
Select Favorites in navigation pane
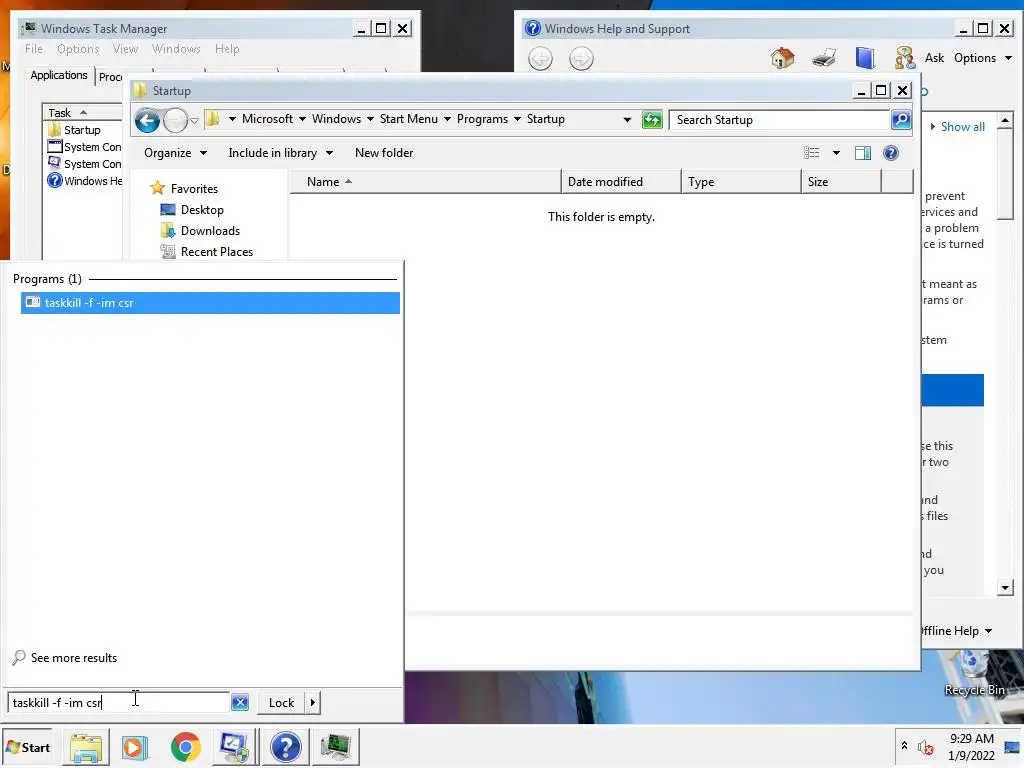pos(194,189)
